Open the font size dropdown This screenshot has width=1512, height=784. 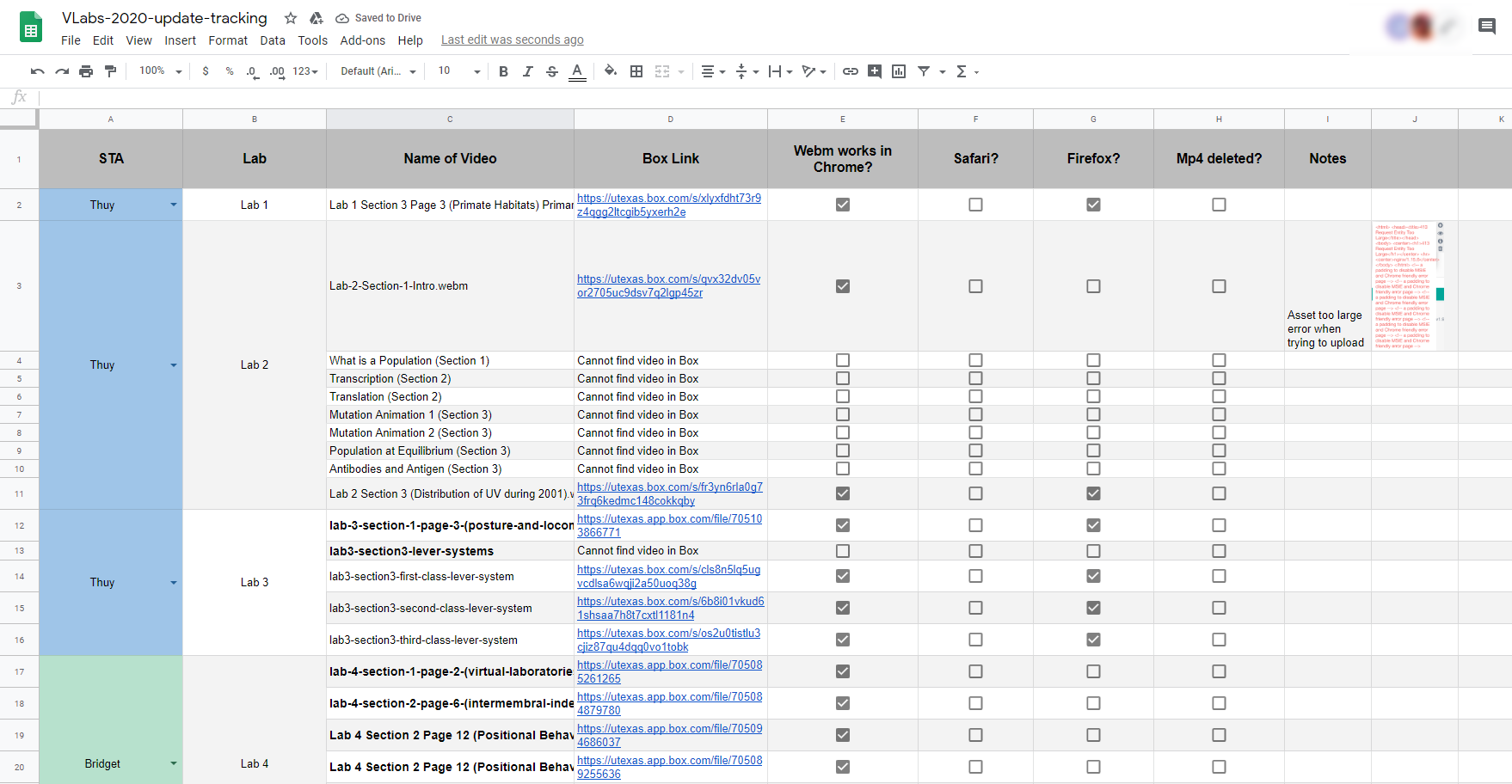(x=459, y=71)
